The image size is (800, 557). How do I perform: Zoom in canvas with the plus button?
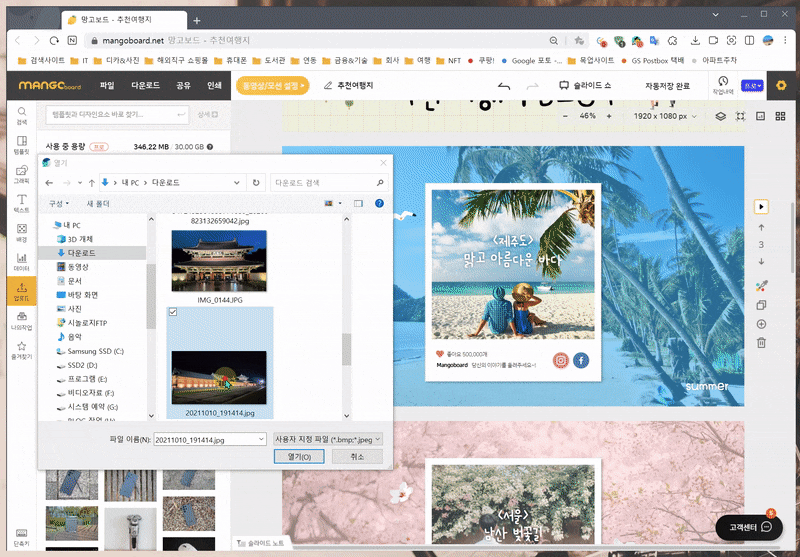pyautogui.click(x=609, y=116)
